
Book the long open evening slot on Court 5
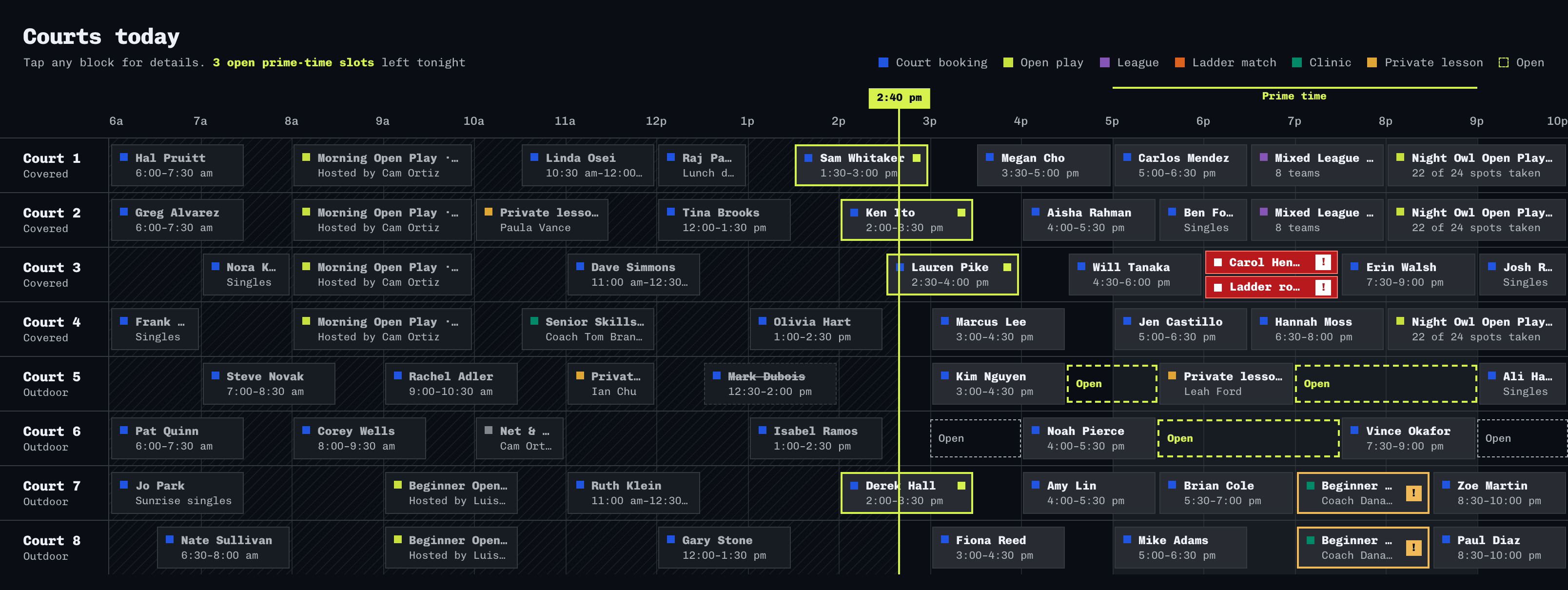(x=1386, y=384)
